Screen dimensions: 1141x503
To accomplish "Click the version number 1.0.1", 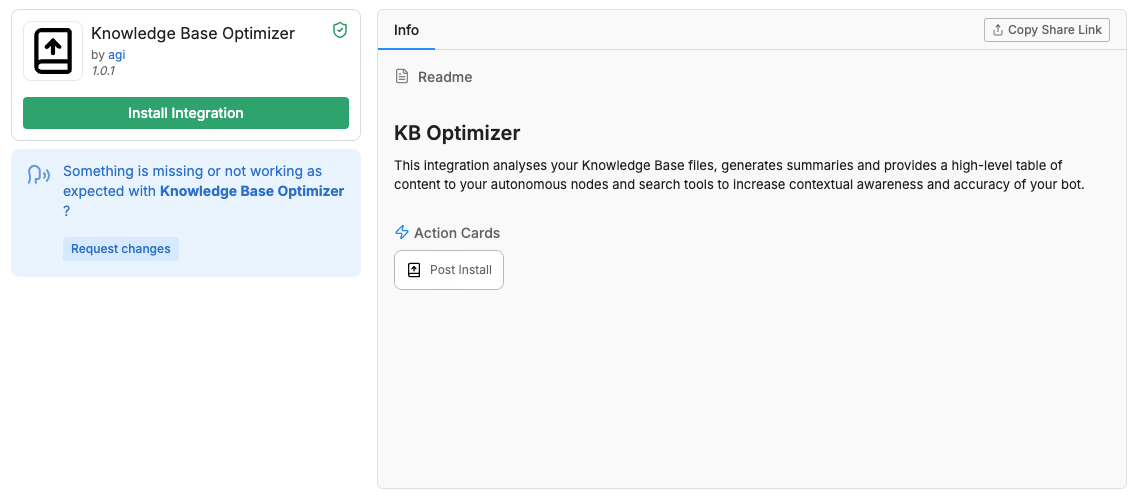I will 103,71.
